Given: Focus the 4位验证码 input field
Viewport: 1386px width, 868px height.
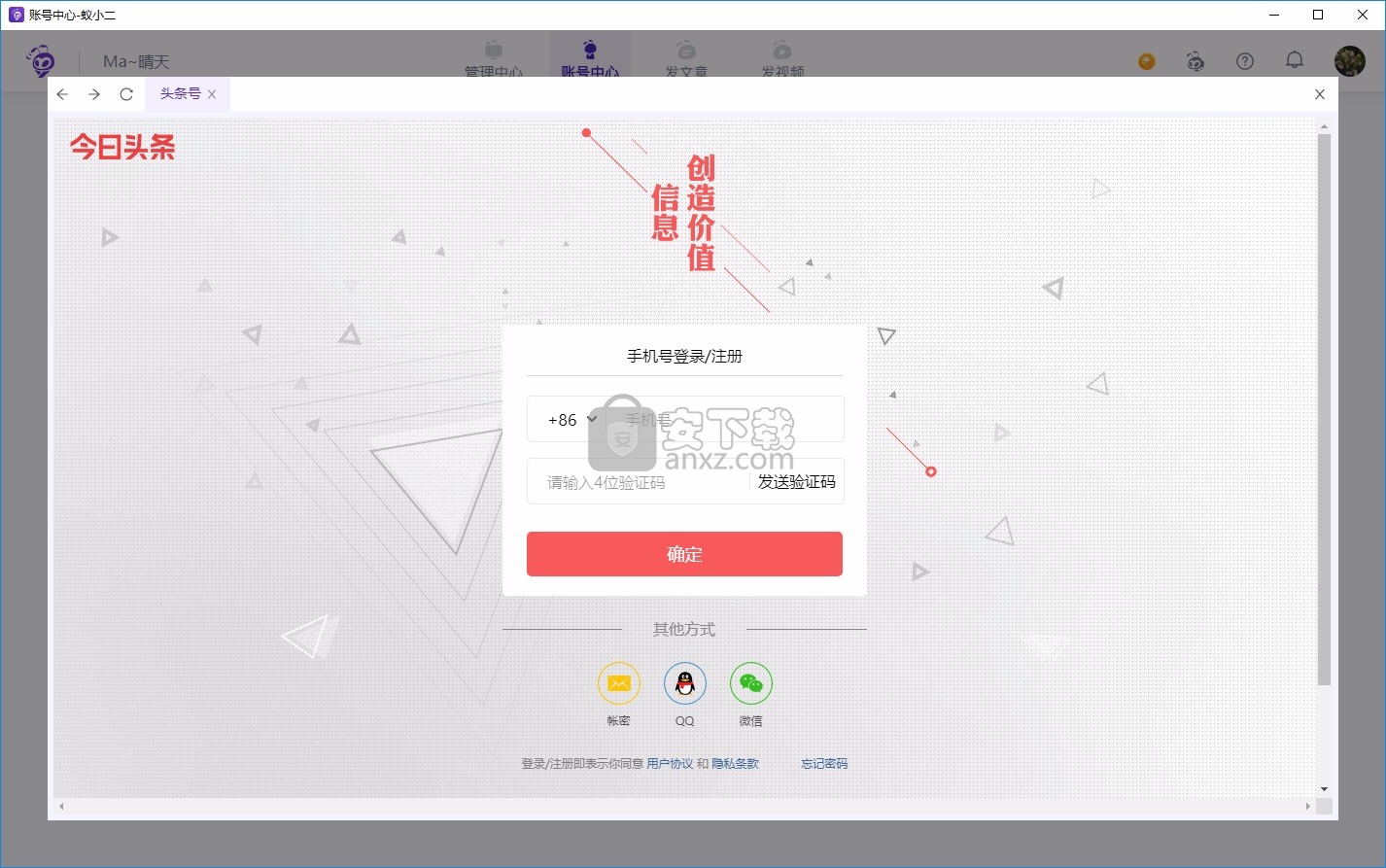Looking at the screenshot, I should [638, 482].
